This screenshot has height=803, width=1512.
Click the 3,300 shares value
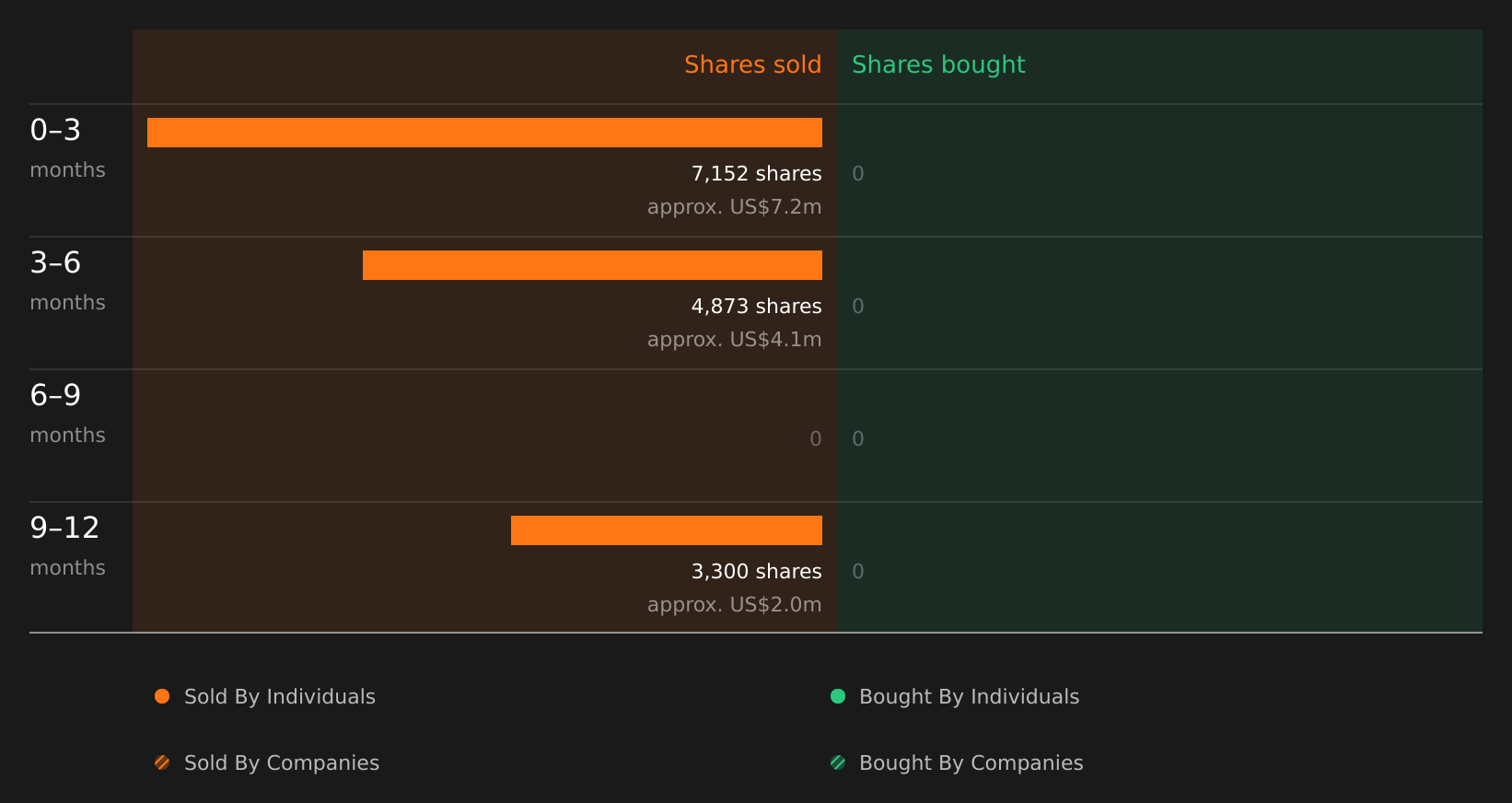pyautogui.click(x=757, y=572)
